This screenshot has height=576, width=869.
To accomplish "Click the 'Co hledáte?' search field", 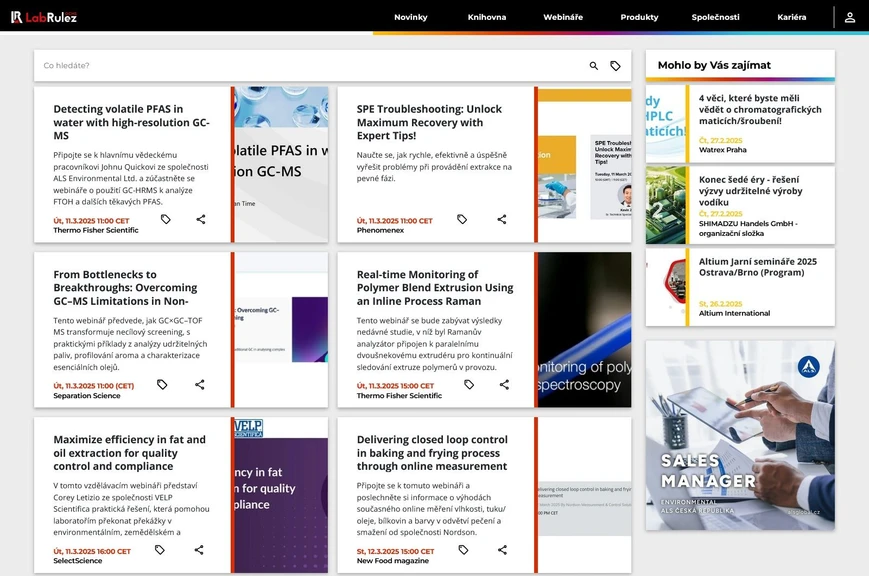I will pos(300,66).
